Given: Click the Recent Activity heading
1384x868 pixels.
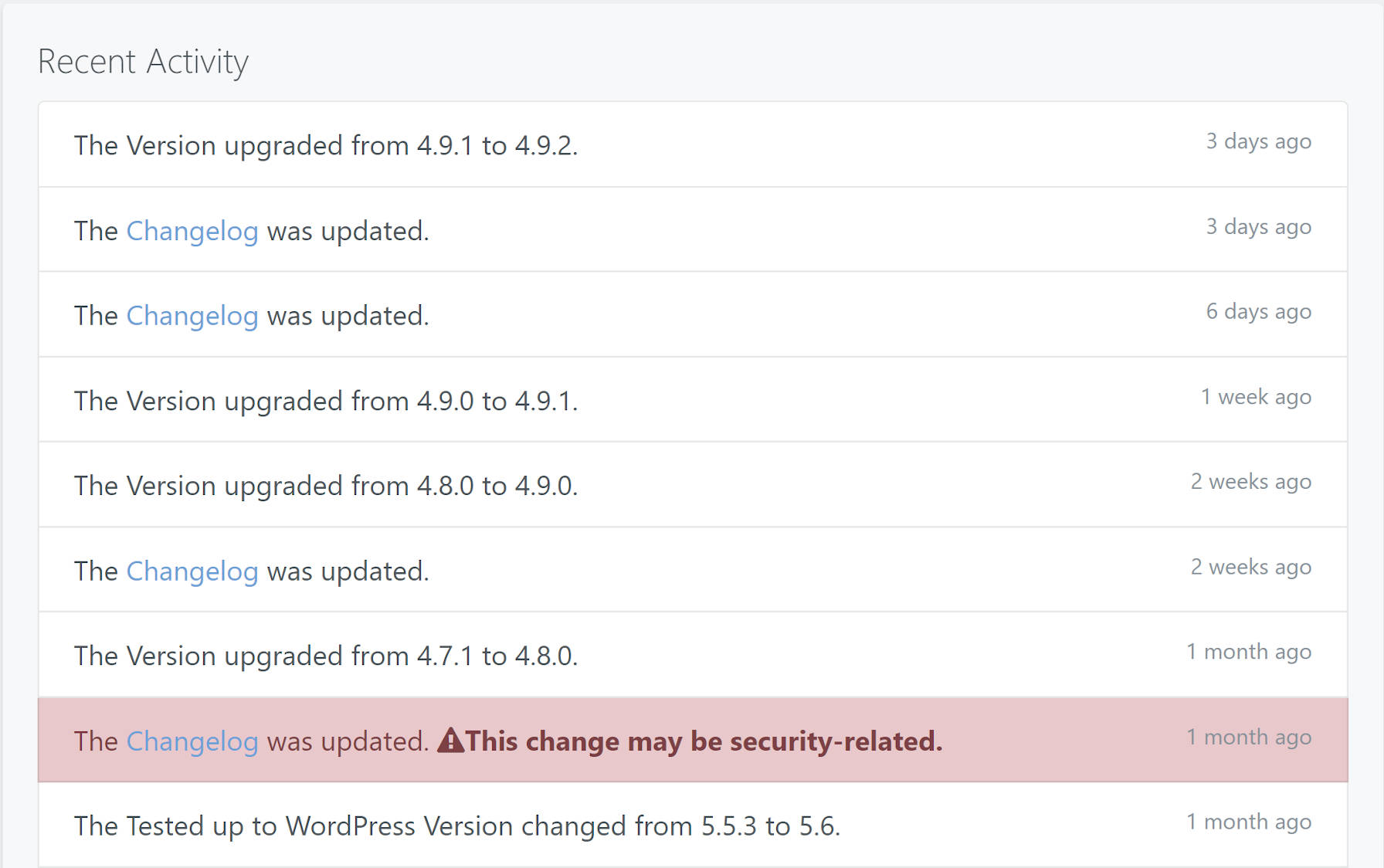Looking at the screenshot, I should click(144, 61).
